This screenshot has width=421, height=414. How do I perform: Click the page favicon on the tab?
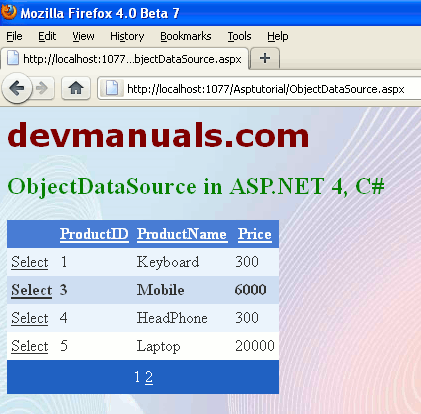[13, 58]
